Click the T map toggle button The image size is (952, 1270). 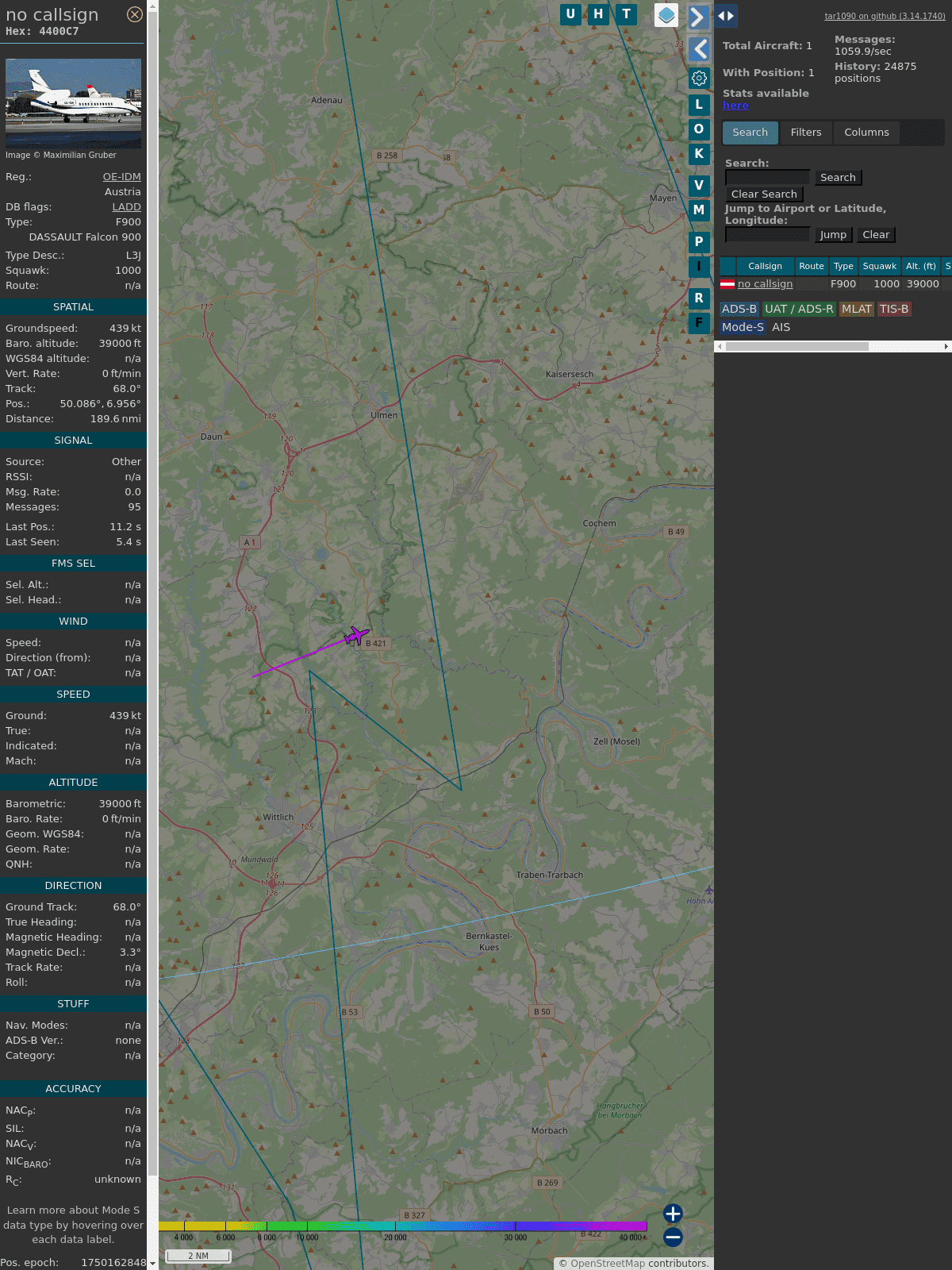pyautogui.click(x=627, y=14)
